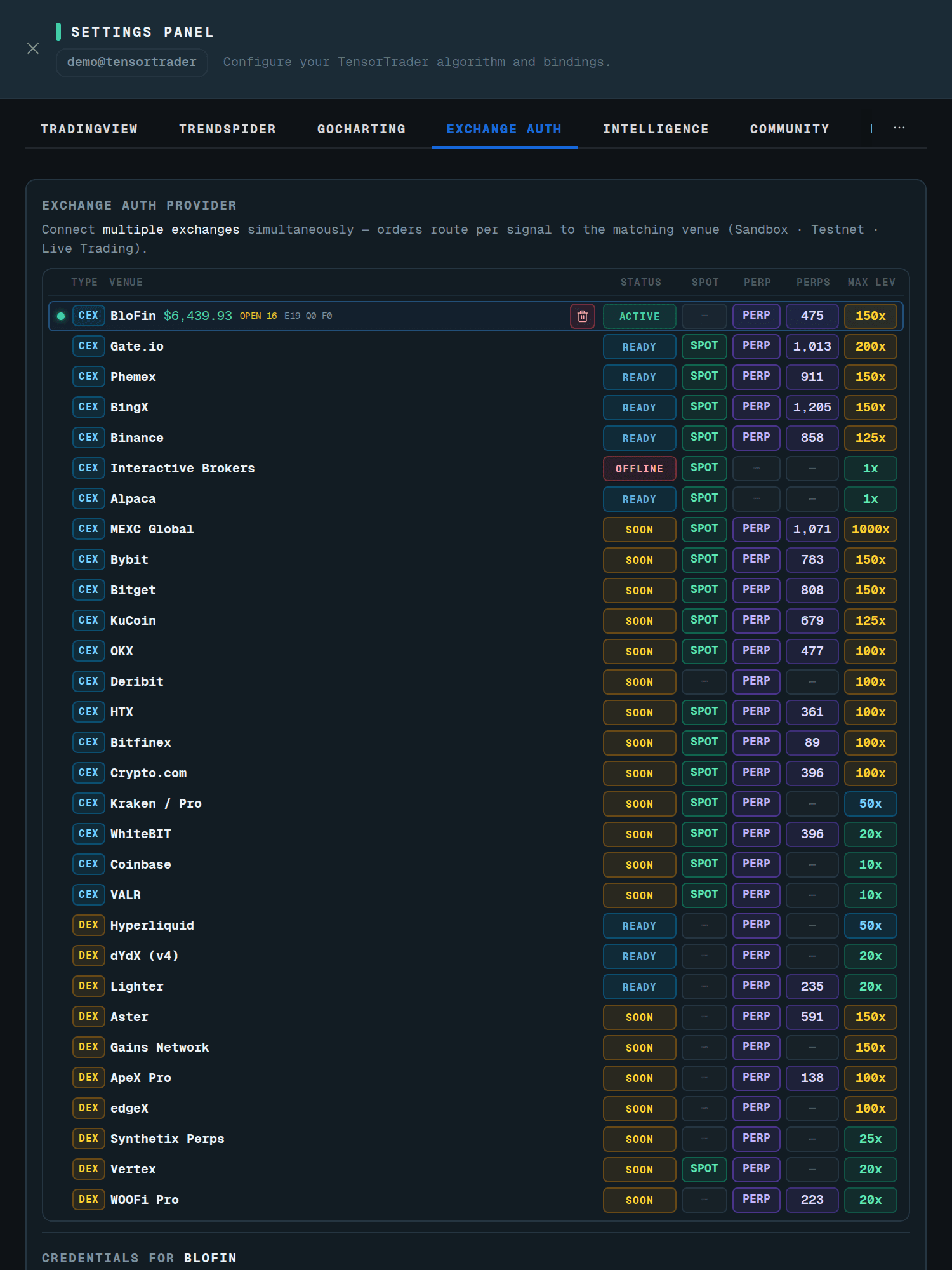
Task: Delete the BloFin connection via trash icon
Action: 582,316
